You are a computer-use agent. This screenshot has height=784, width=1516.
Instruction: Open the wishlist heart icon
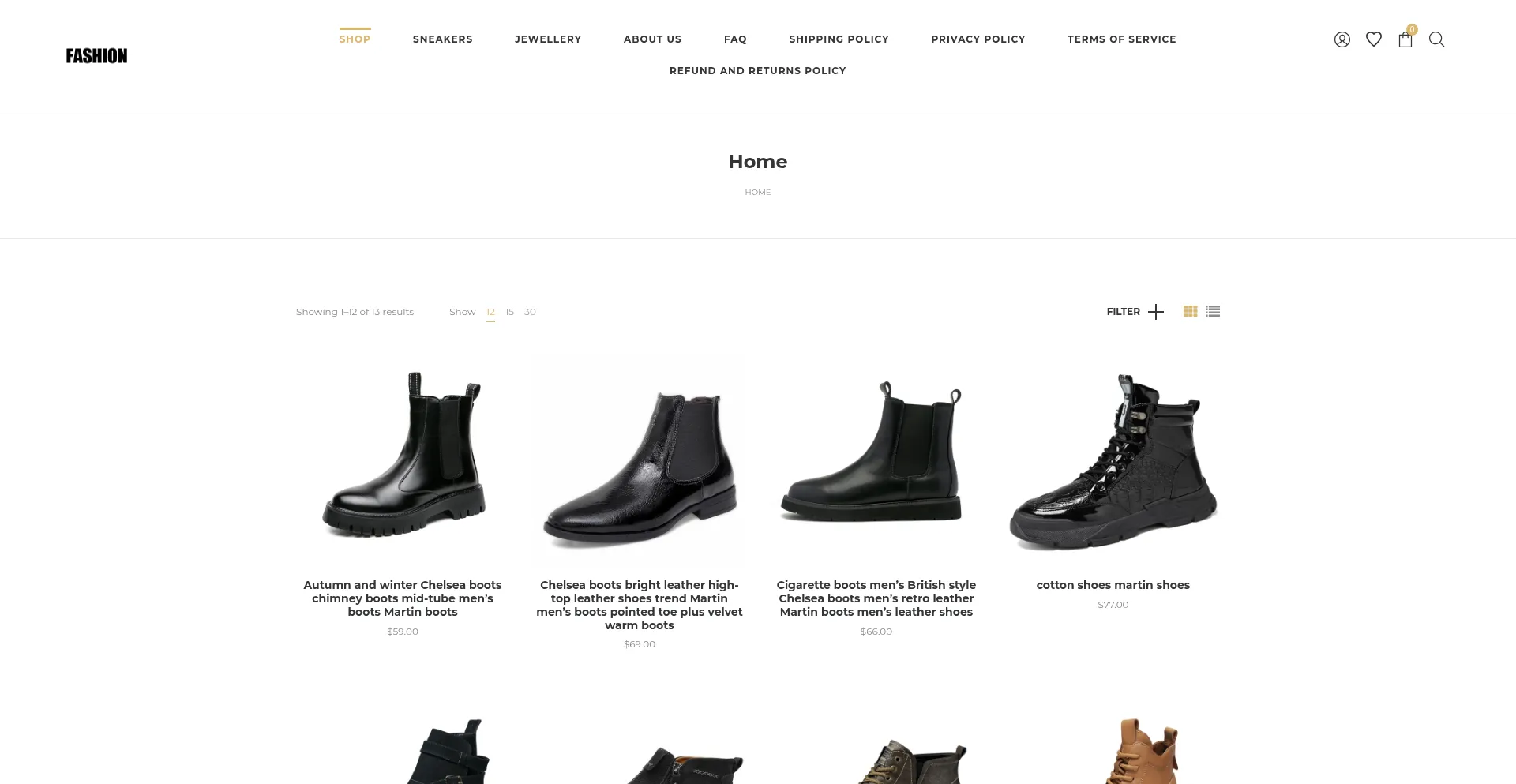coord(1374,39)
